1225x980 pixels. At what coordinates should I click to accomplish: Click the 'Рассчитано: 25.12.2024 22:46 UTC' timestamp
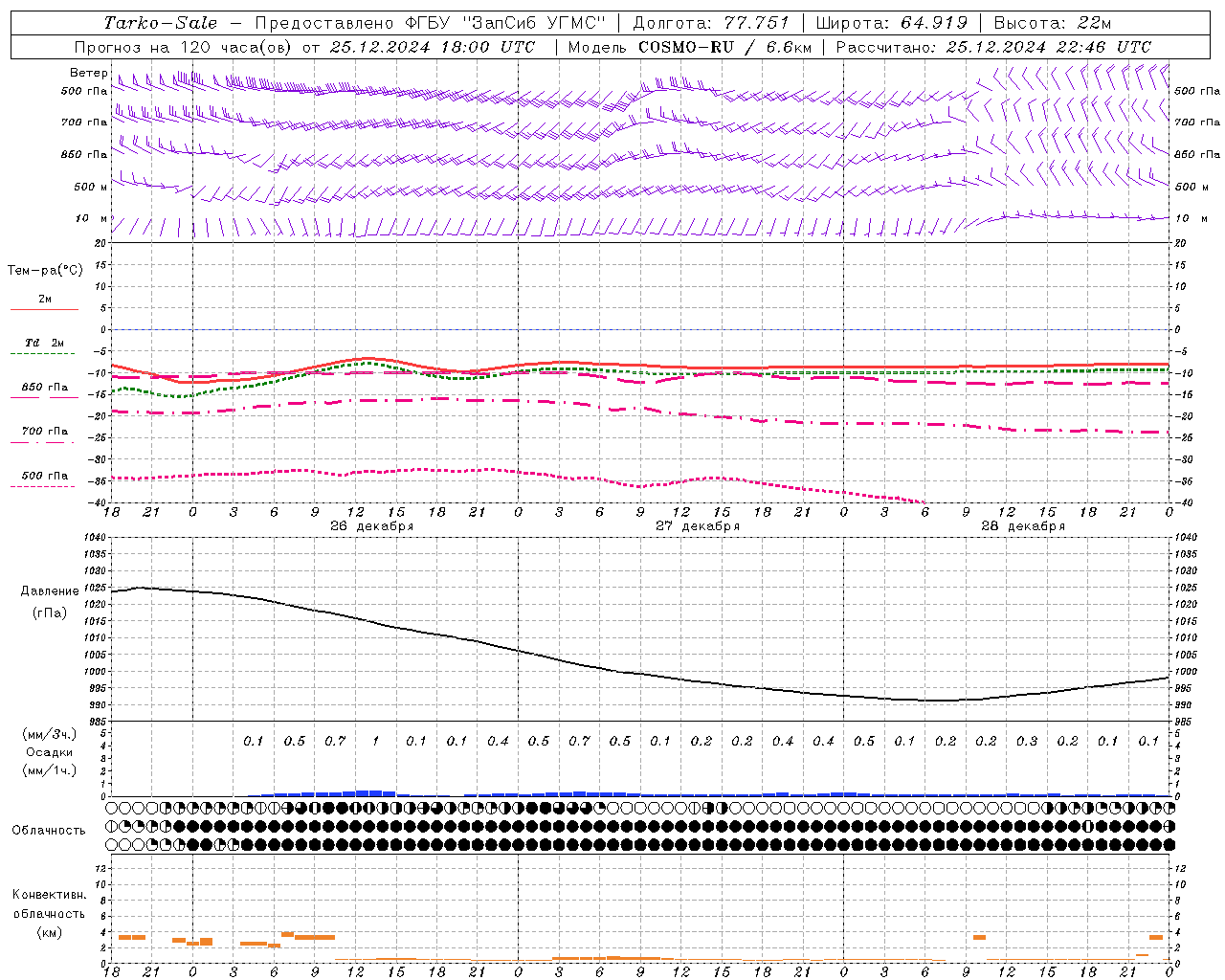coord(993,47)
